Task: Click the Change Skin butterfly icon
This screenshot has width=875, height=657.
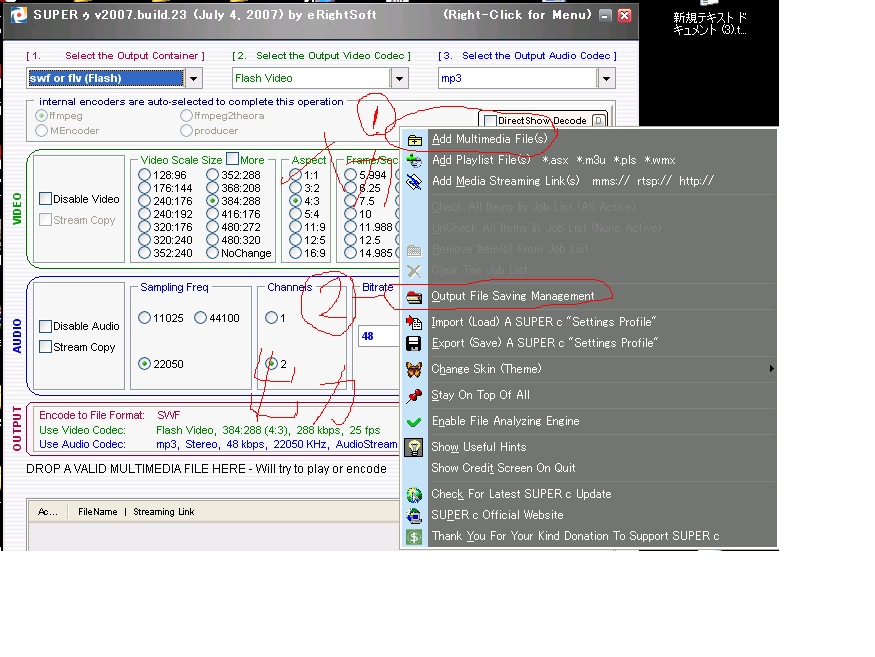Action: coord(414,370)
